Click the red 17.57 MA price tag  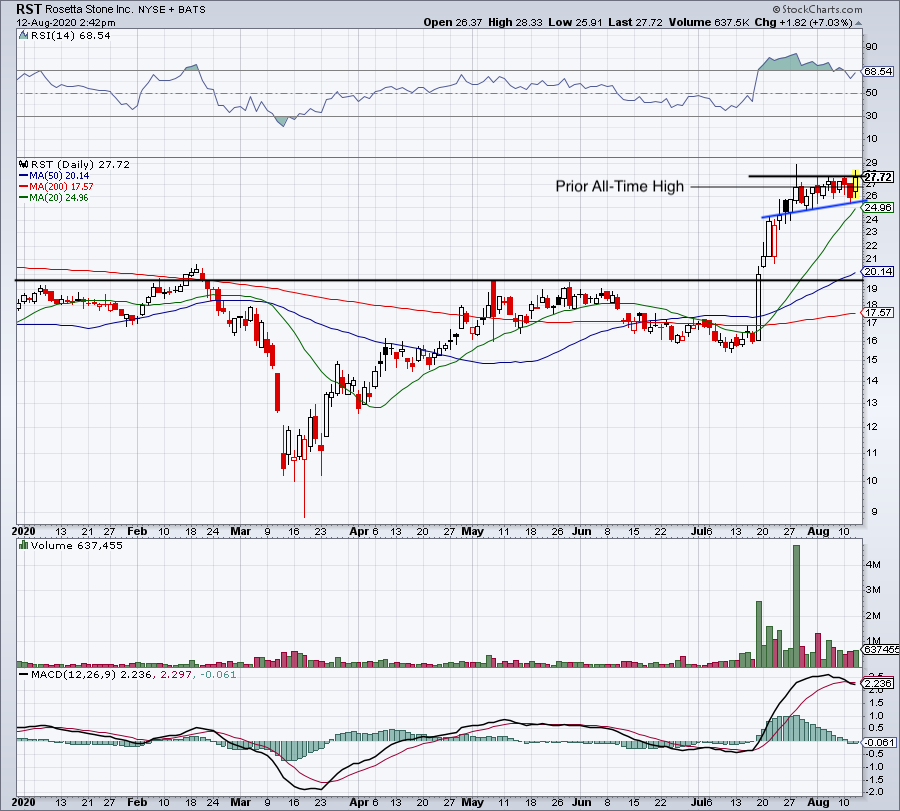click(877, 312)
